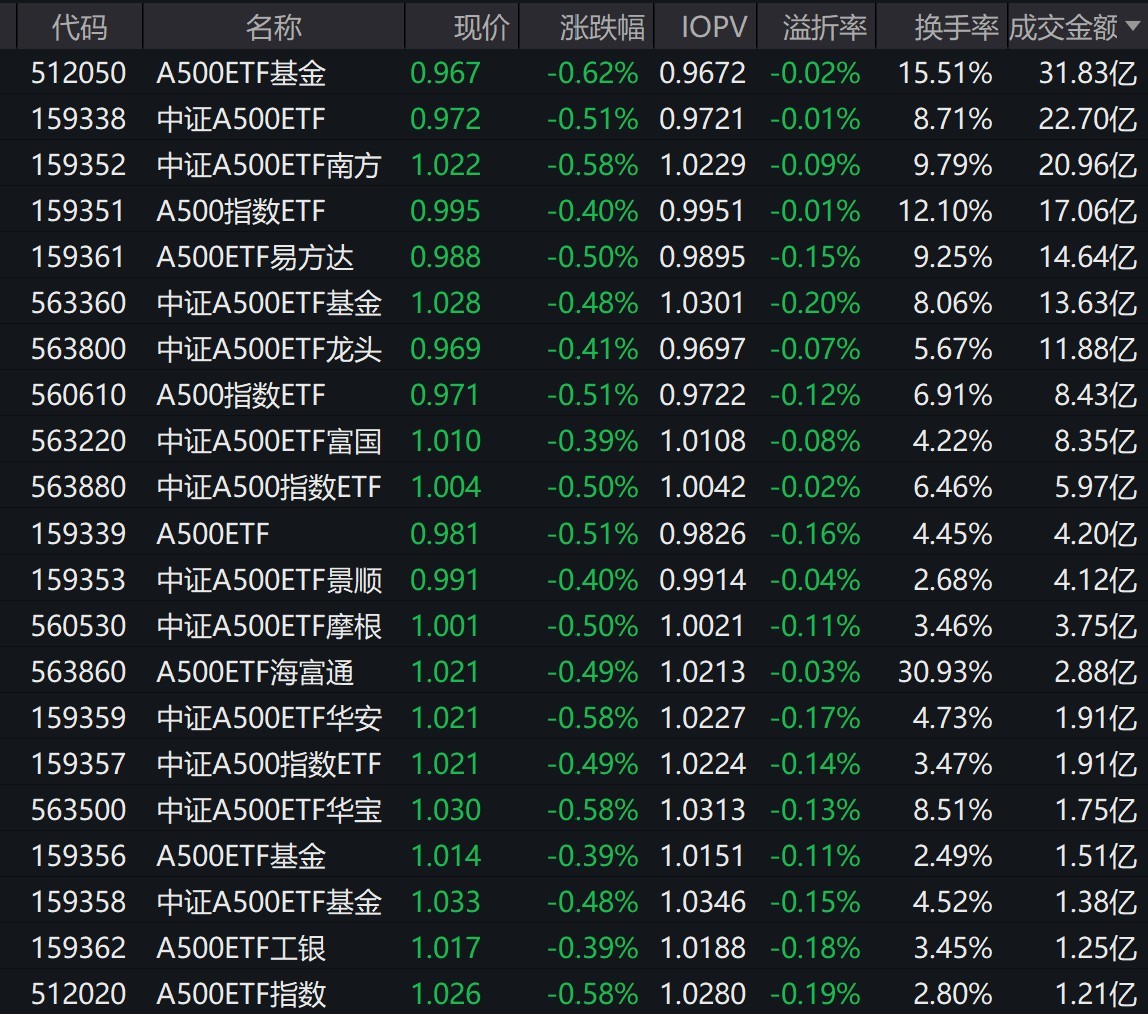Open the 中证A500ETF南方 row
This screenshot has height=1014, width=1148.
coord(269,165)
